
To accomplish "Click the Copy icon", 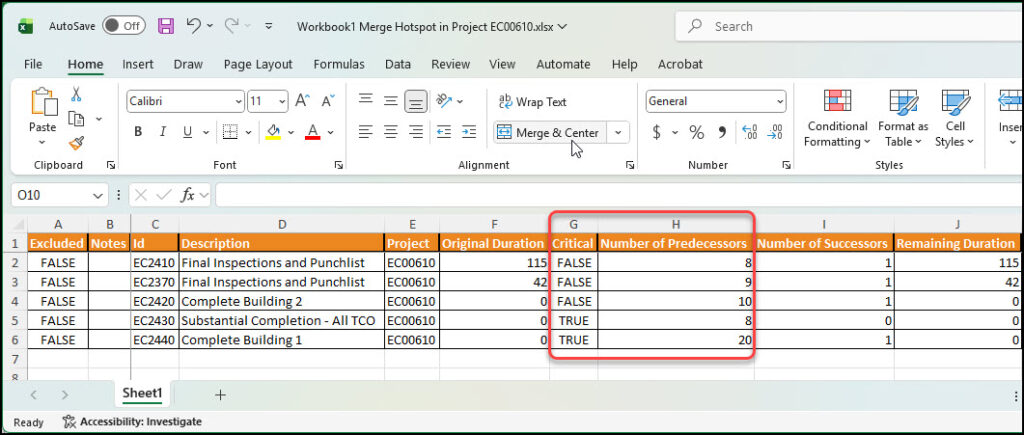I will [x=77, y=119].
